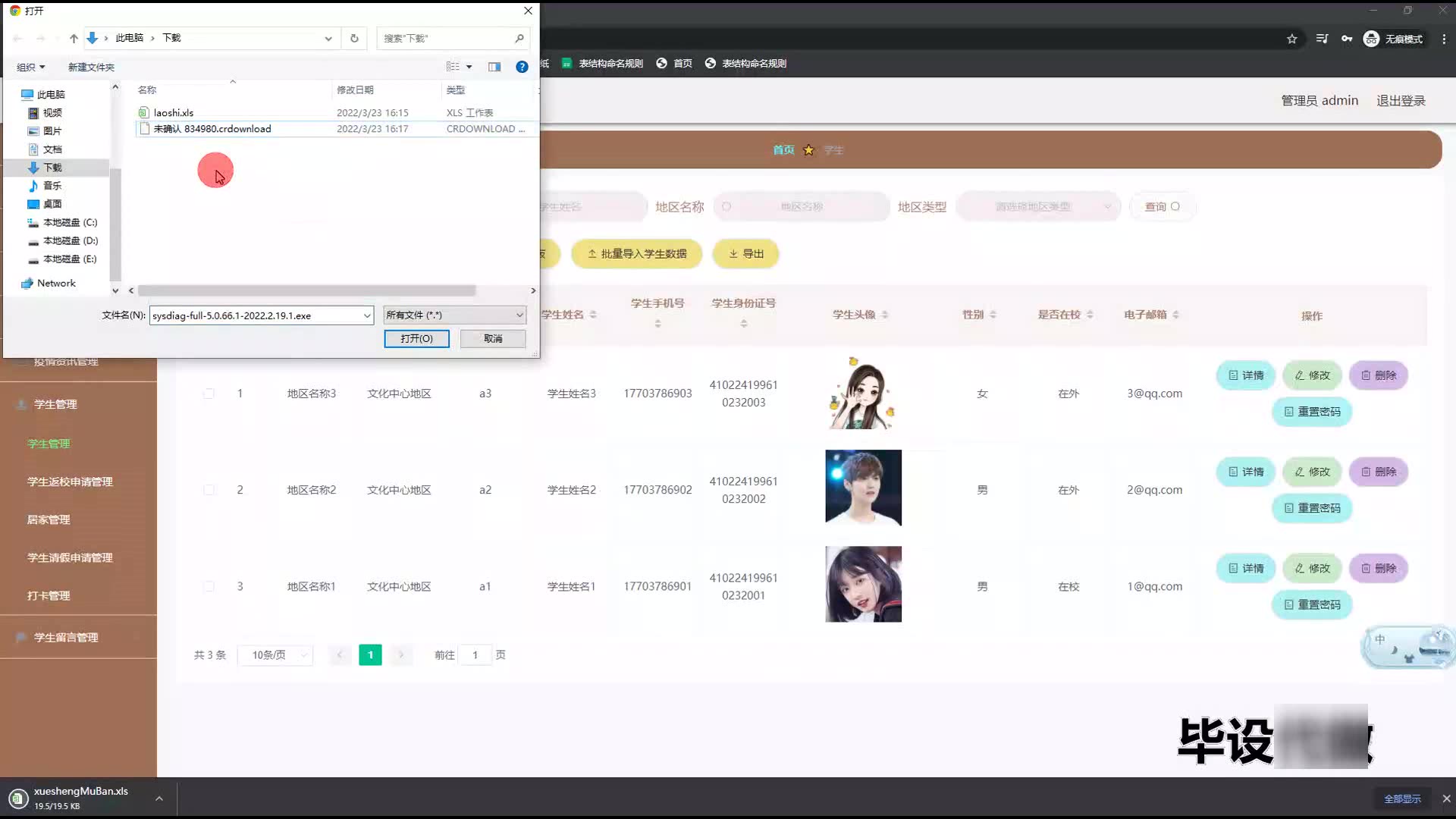Open 首页 bookmark in bookmarks bar

(x=674, y=63)
